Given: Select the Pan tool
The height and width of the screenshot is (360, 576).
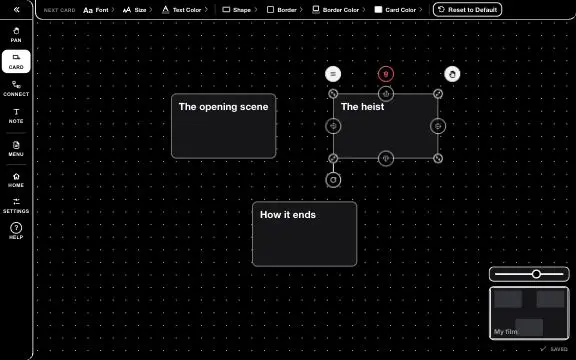Looking at the screenshot, I should coord(16,35).
